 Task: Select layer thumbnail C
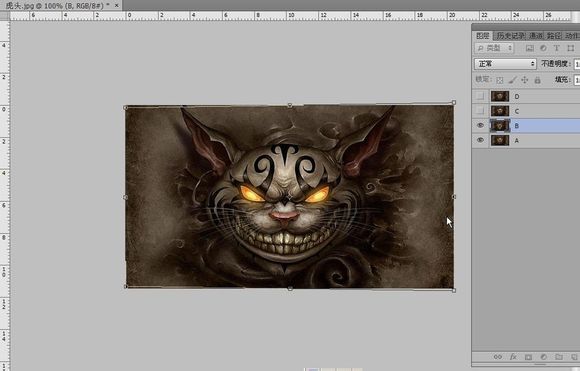click(500, 111)
